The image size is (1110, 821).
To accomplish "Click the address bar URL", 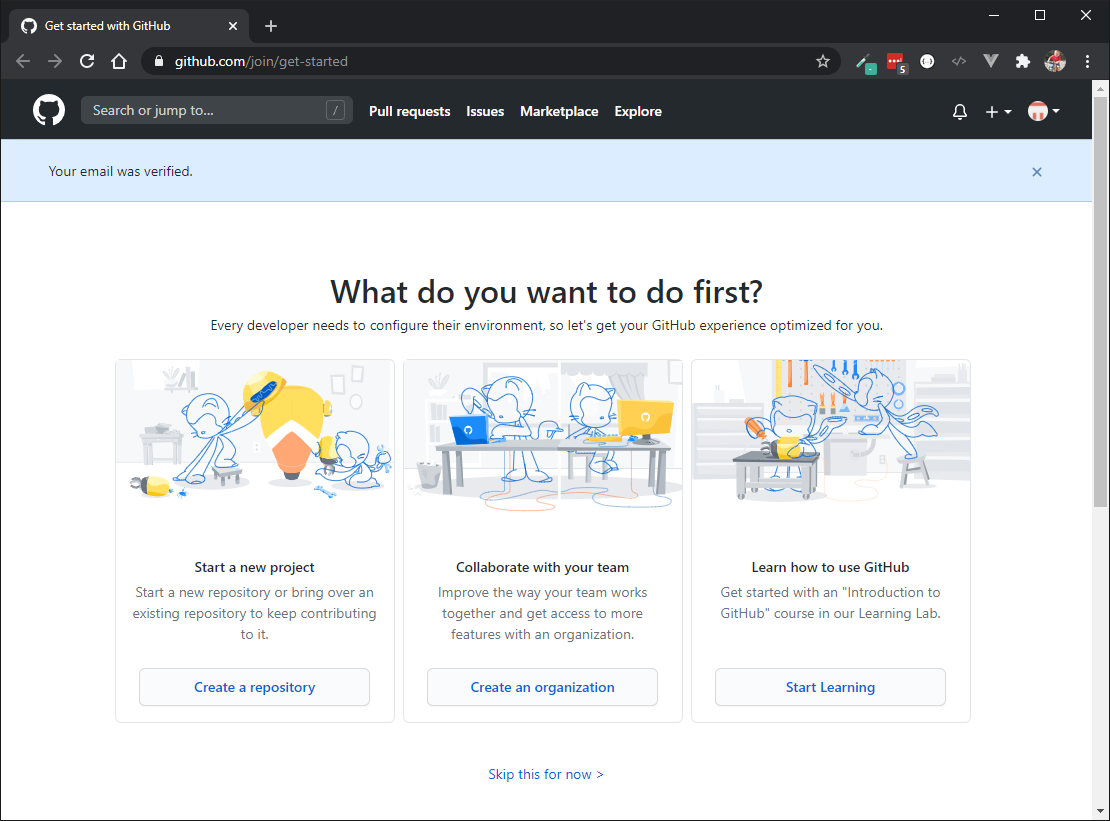I will coord(261,62).
